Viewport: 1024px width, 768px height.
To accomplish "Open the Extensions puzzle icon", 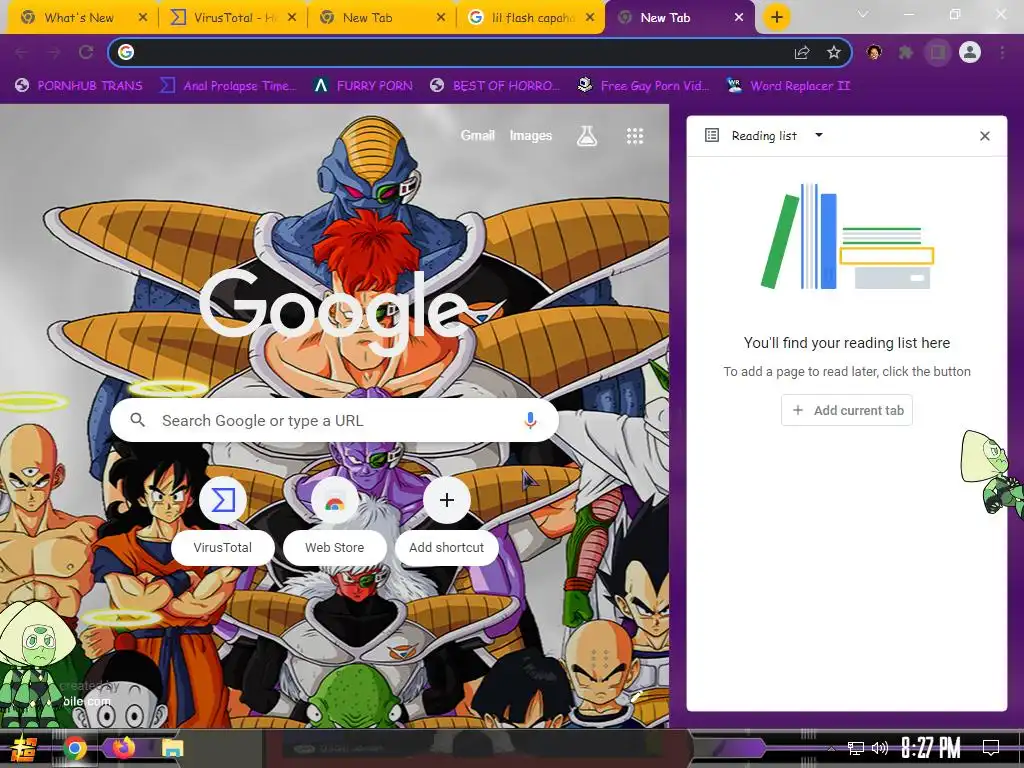I will [x=905, y=52].
